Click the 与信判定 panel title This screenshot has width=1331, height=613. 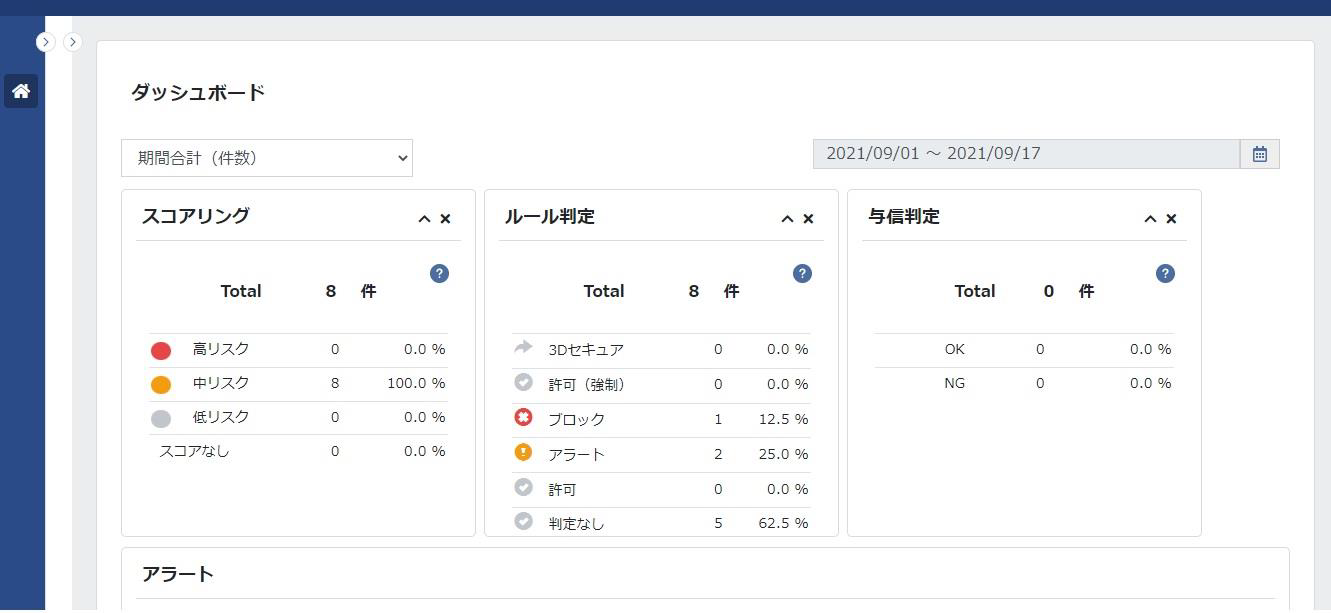click(904, 216)
